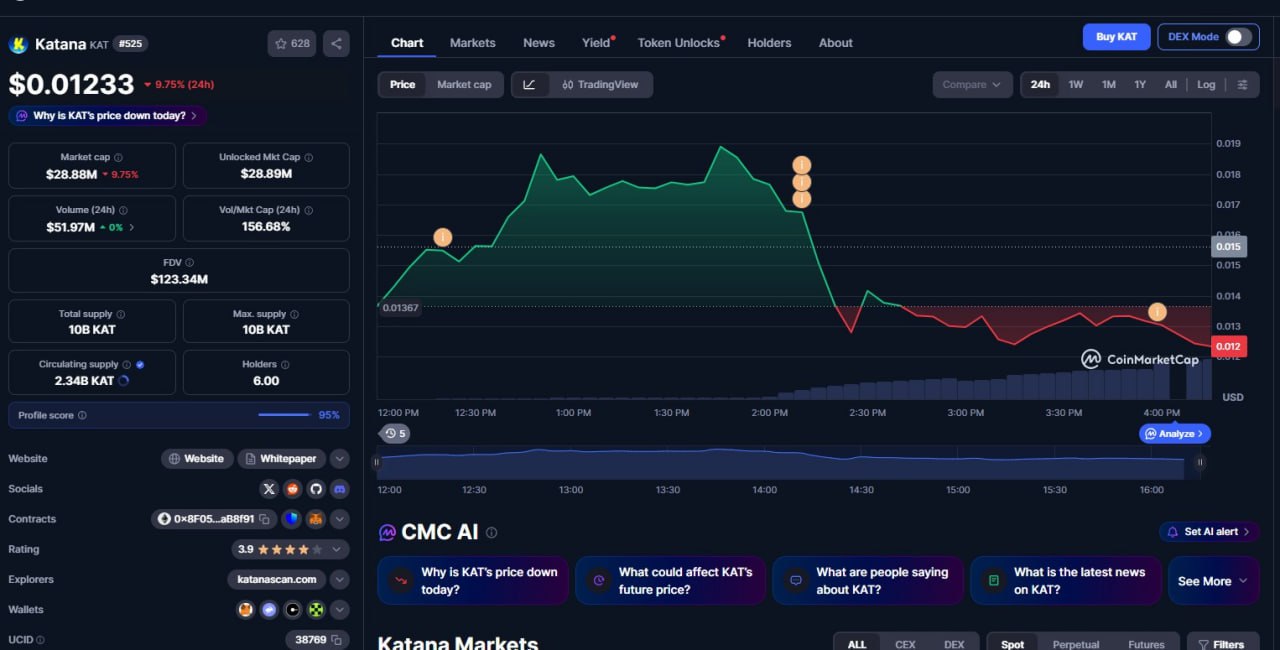Switch to line chart icon view
The image size is (1280, 650).
point(530,85)
